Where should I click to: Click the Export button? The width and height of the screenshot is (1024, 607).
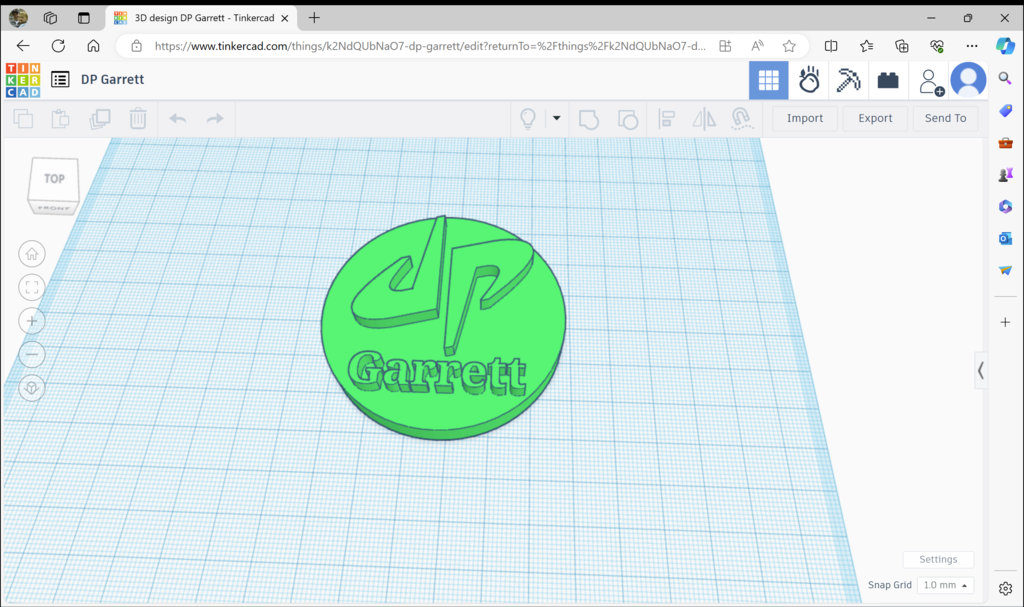tap(875, 118)
